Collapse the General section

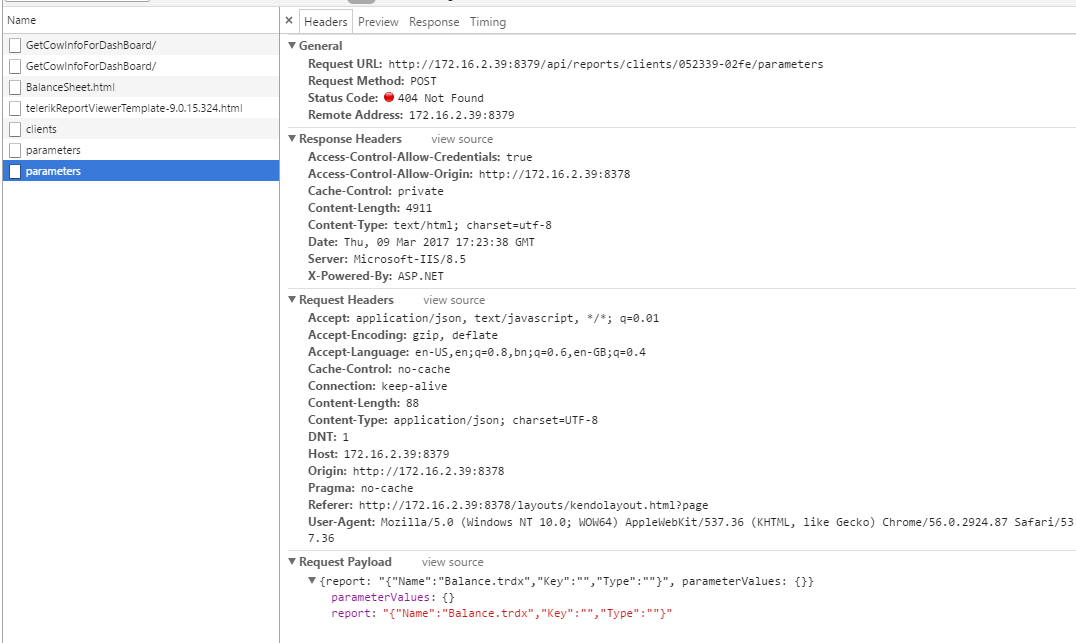pyautogui.click(x=292, y=46)
